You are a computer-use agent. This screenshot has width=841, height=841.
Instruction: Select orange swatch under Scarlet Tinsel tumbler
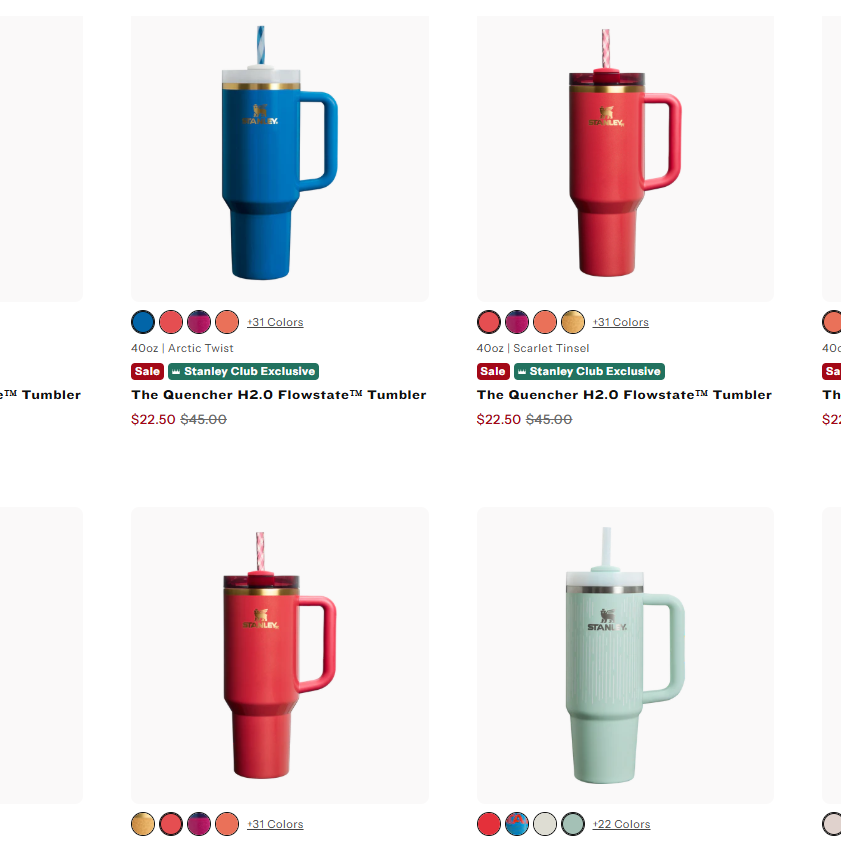pos(545,322)
